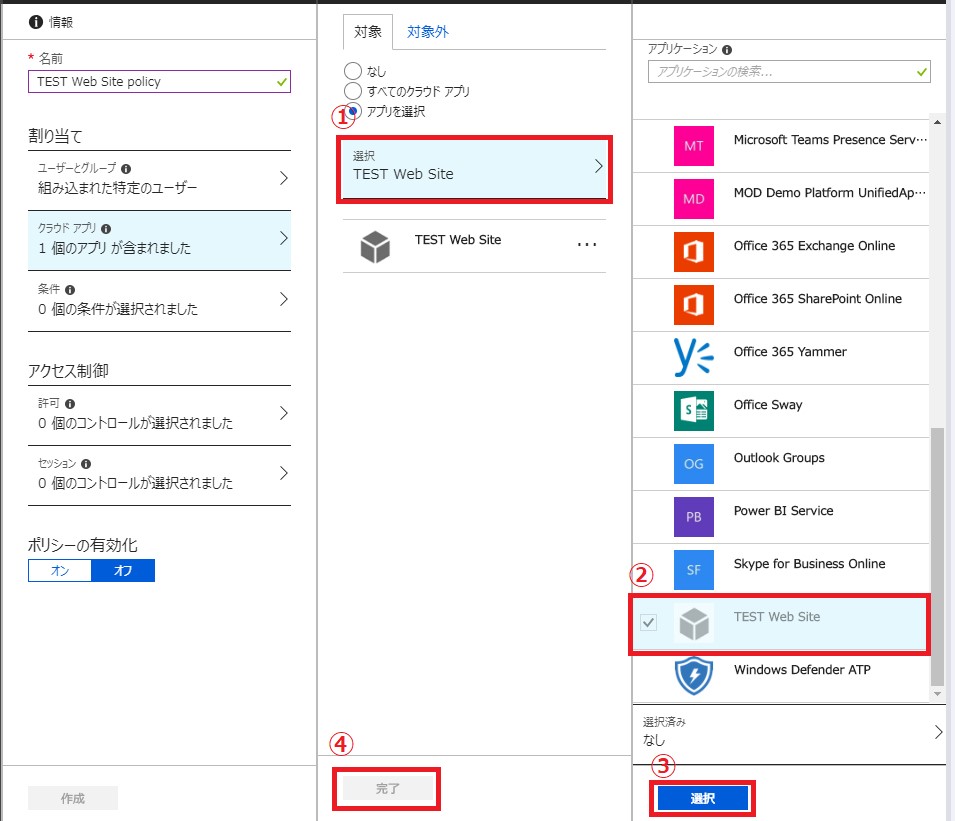Select Office 365 Yammer text
Viewport: 955px width, 821px height.
[790, 352]
